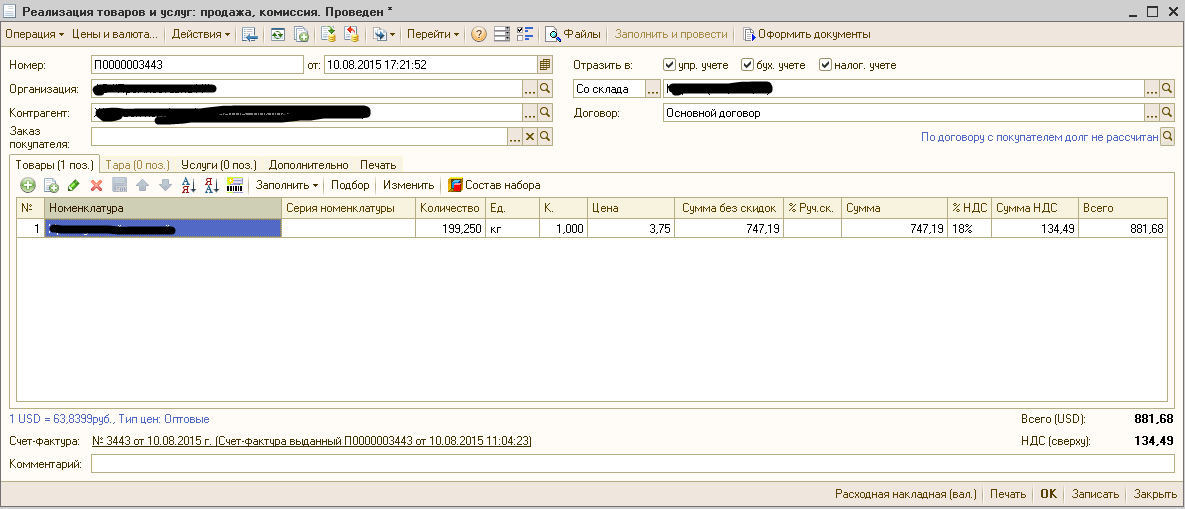Switch to the Дополнительно tab
The image size is (1185, 509).
pos(308,165)
